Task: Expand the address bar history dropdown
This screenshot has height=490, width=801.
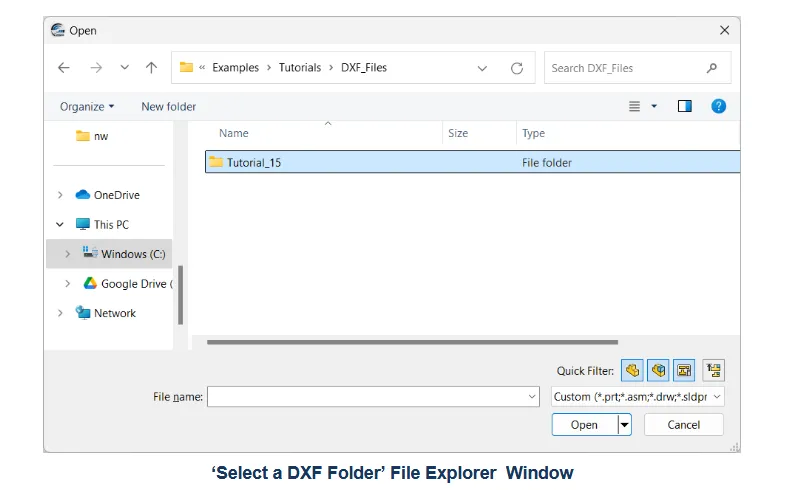Action: pyautogui.click(x=482, y=68)
